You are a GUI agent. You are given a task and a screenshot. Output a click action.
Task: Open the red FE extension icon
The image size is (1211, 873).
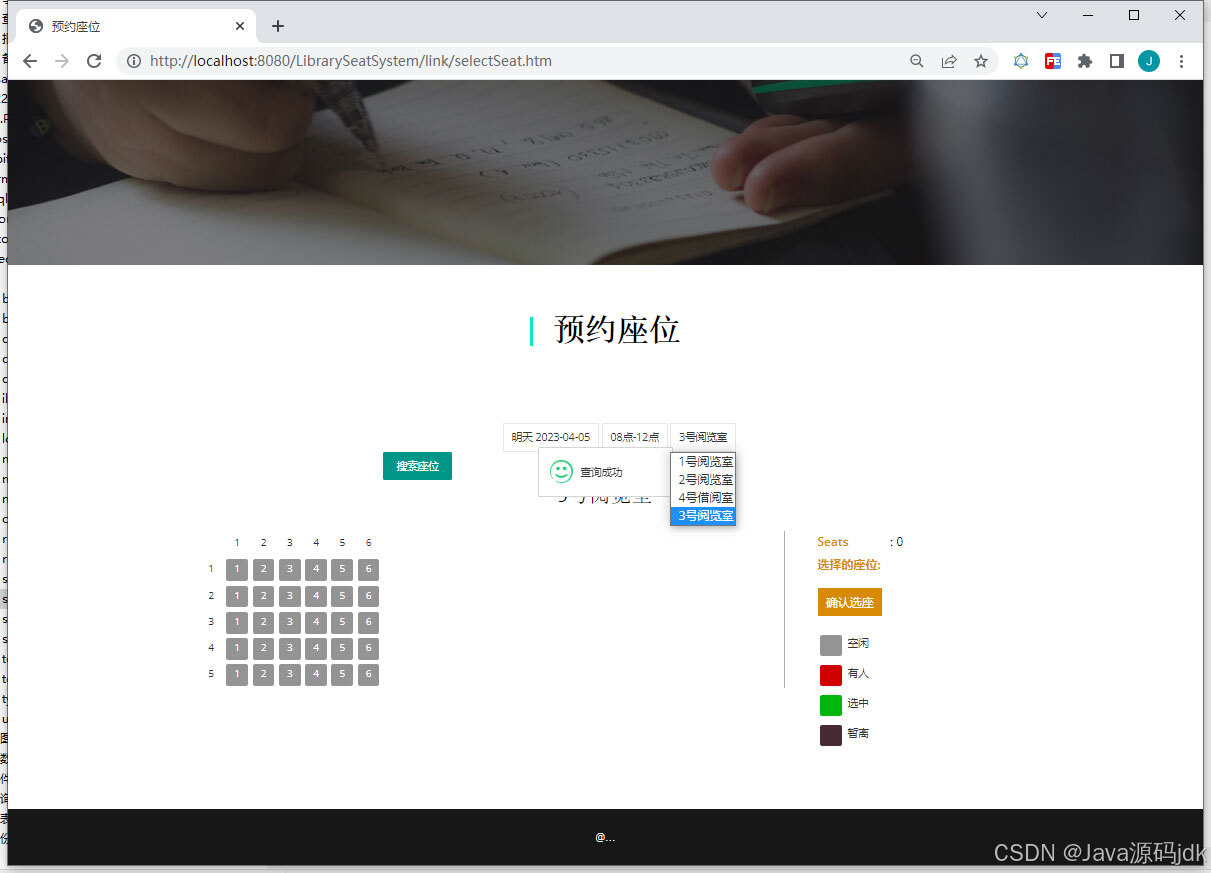[1053, 61]
